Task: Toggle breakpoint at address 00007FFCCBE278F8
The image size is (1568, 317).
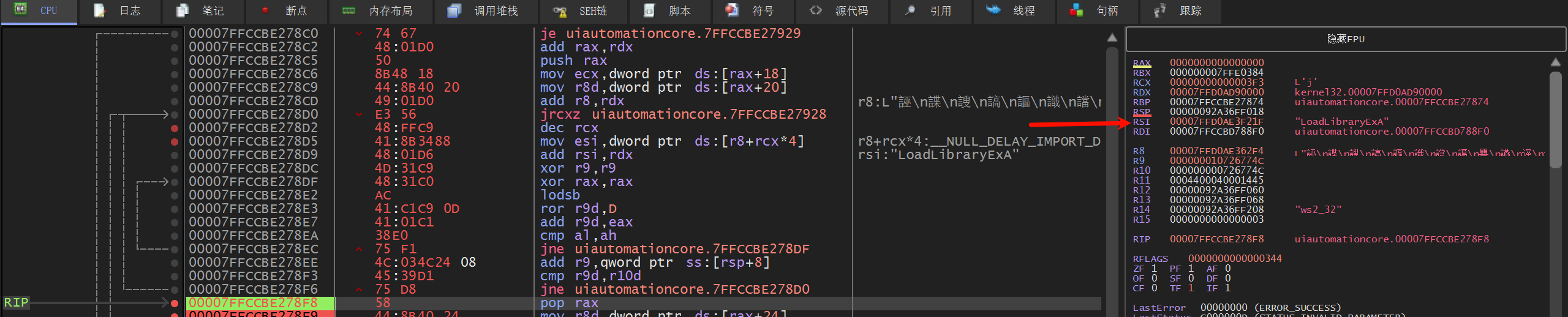Action: 175,303
